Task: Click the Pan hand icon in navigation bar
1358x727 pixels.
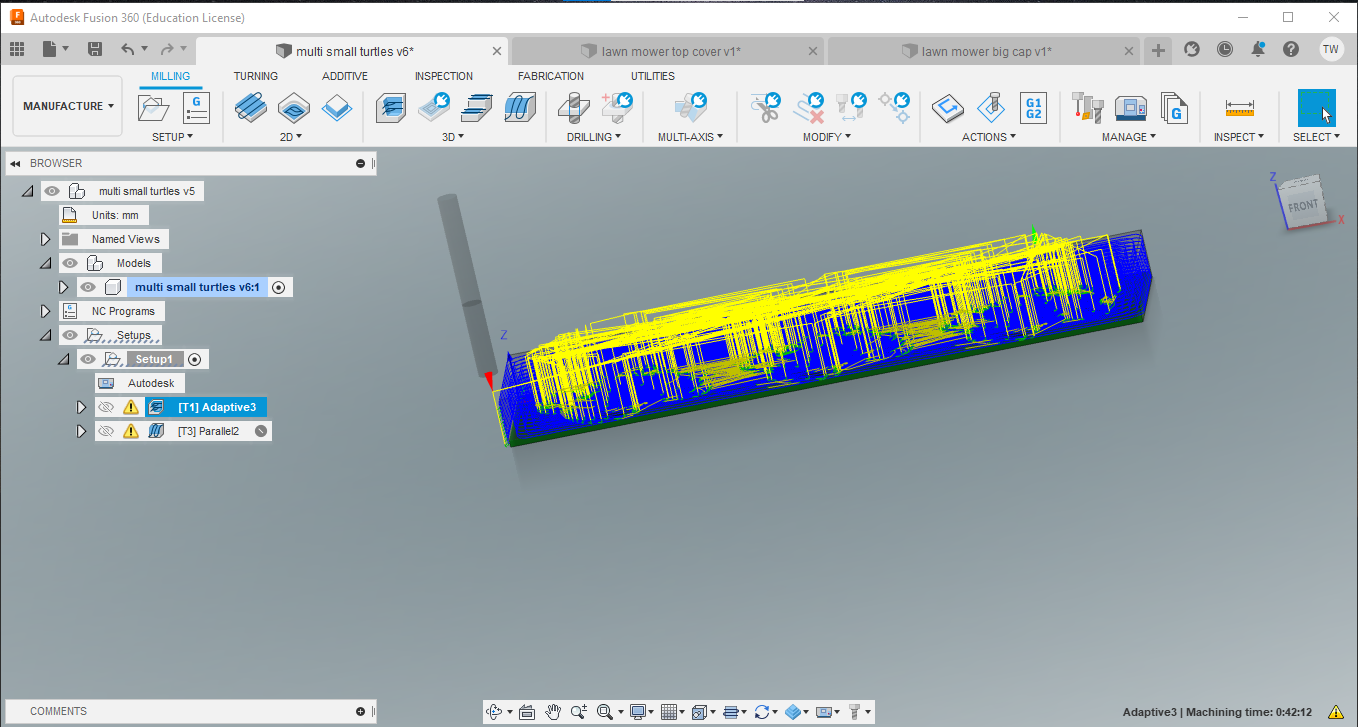Action: coord(554,712)
